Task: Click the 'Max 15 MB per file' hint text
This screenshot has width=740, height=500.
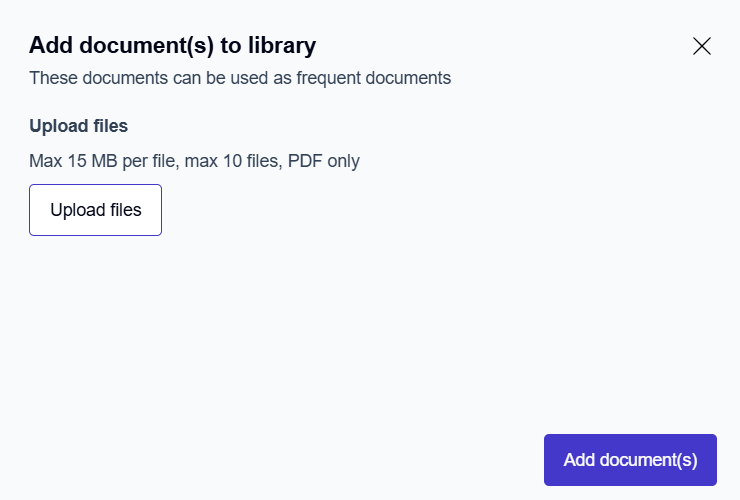Action: (x=102, y=161)
